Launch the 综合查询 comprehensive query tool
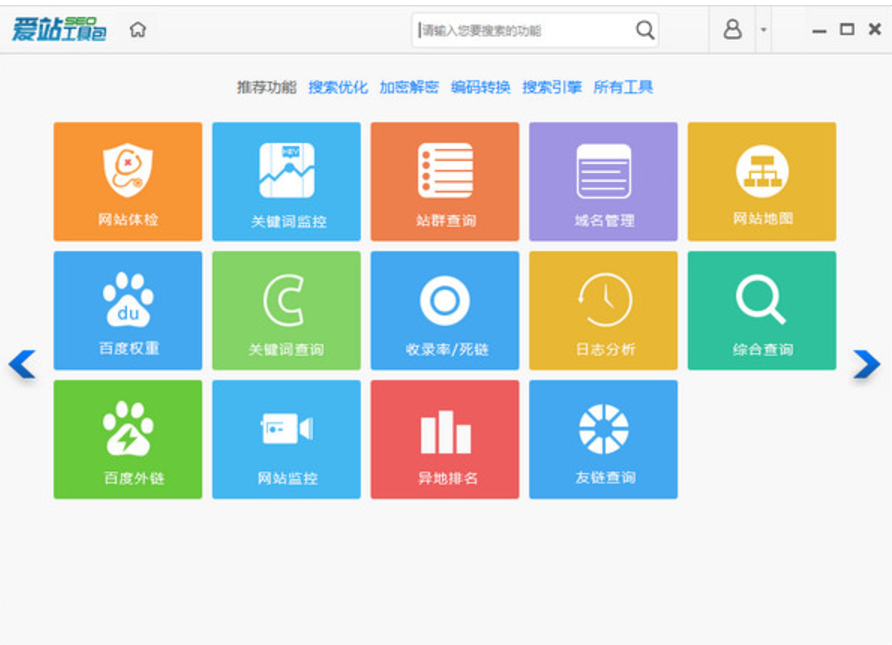The height and width of the screenshot is (645, 892). (762, 310)
